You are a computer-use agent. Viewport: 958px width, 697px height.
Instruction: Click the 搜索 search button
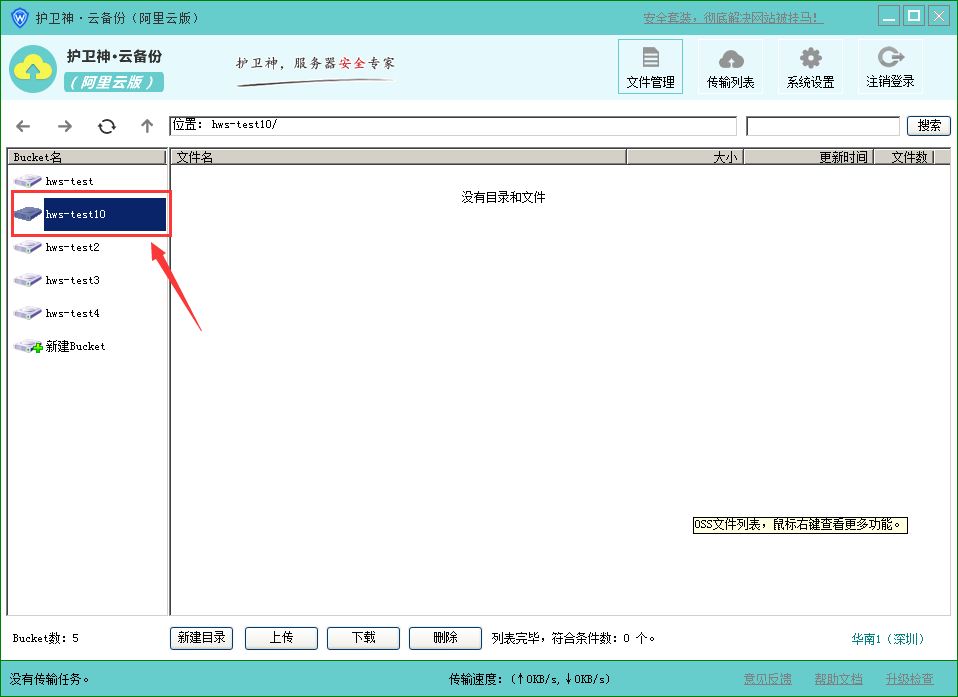tap(928, 126)
